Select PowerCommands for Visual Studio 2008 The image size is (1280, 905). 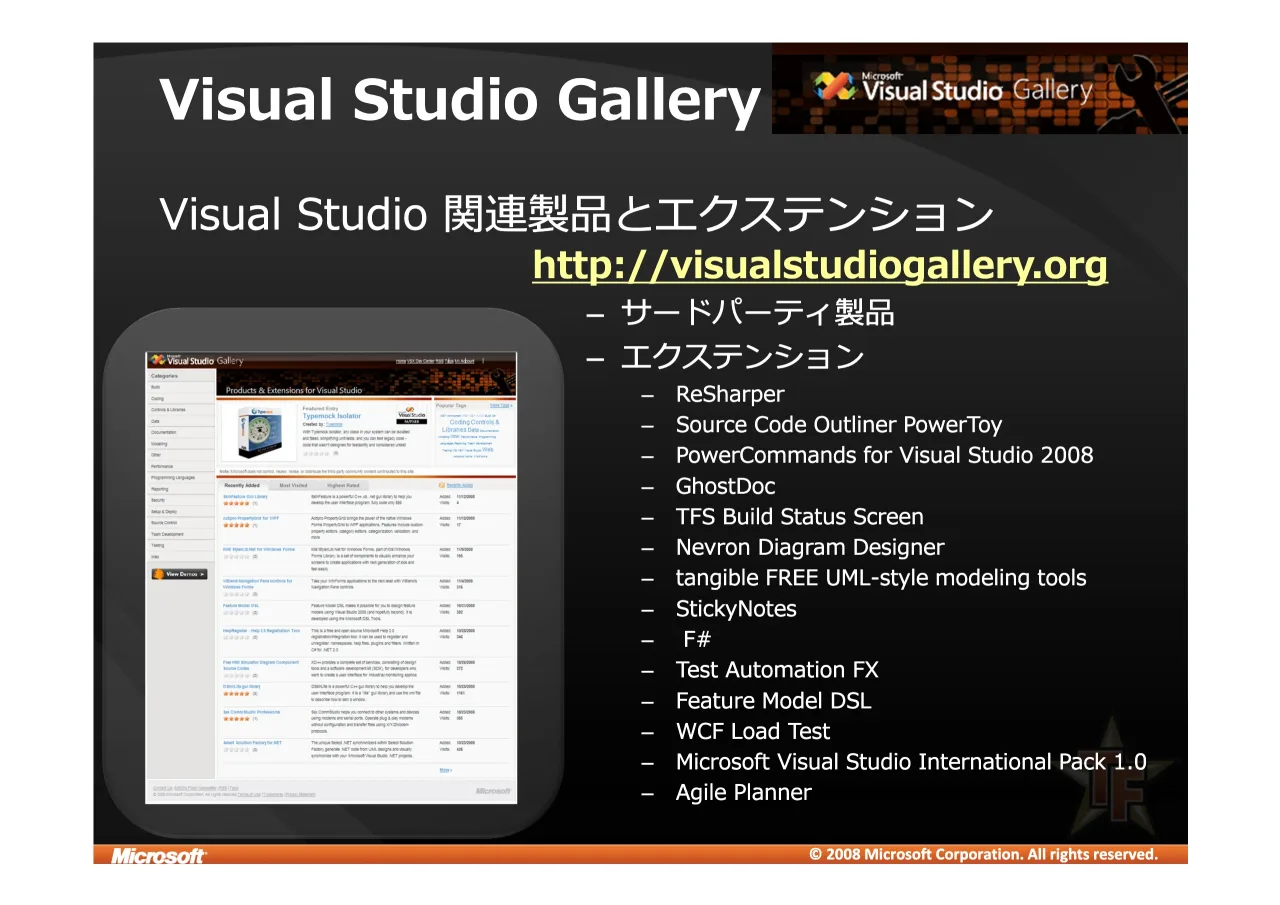click(885, 455)
